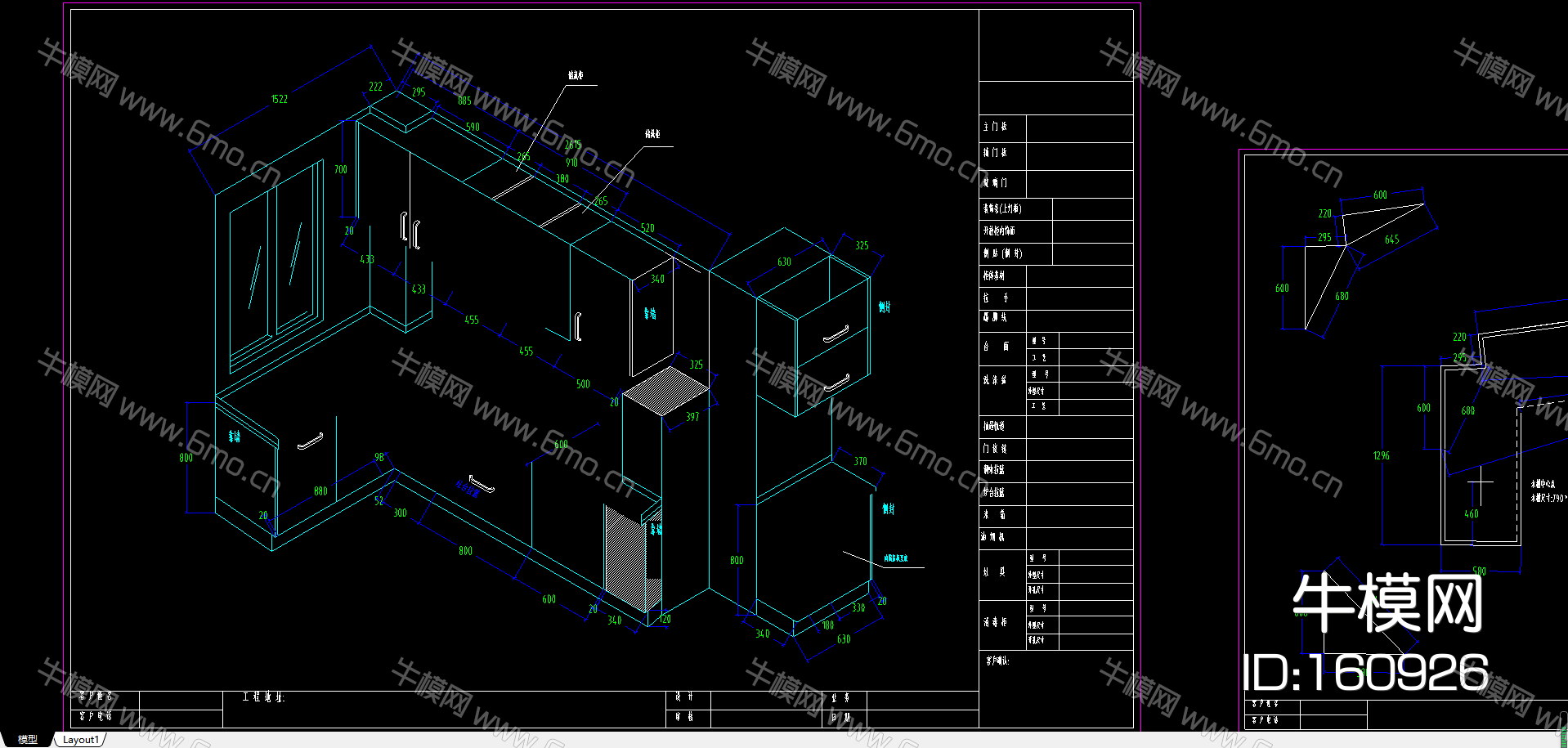This screenshot has width=1568, height=748.
Task: Open the Layout1 tab
Action: pos(80,740)
